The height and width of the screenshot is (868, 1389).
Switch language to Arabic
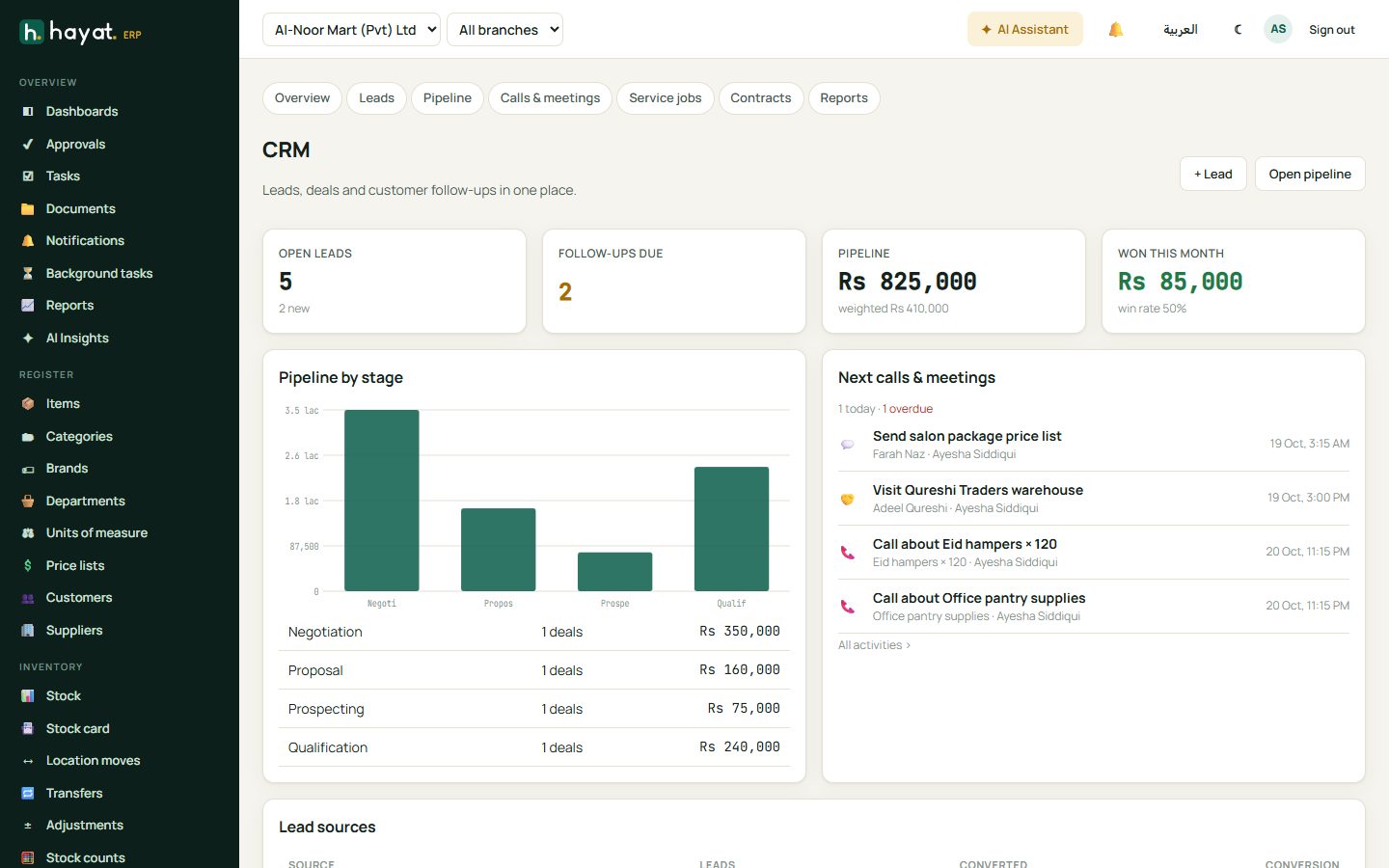[1181, 30]
